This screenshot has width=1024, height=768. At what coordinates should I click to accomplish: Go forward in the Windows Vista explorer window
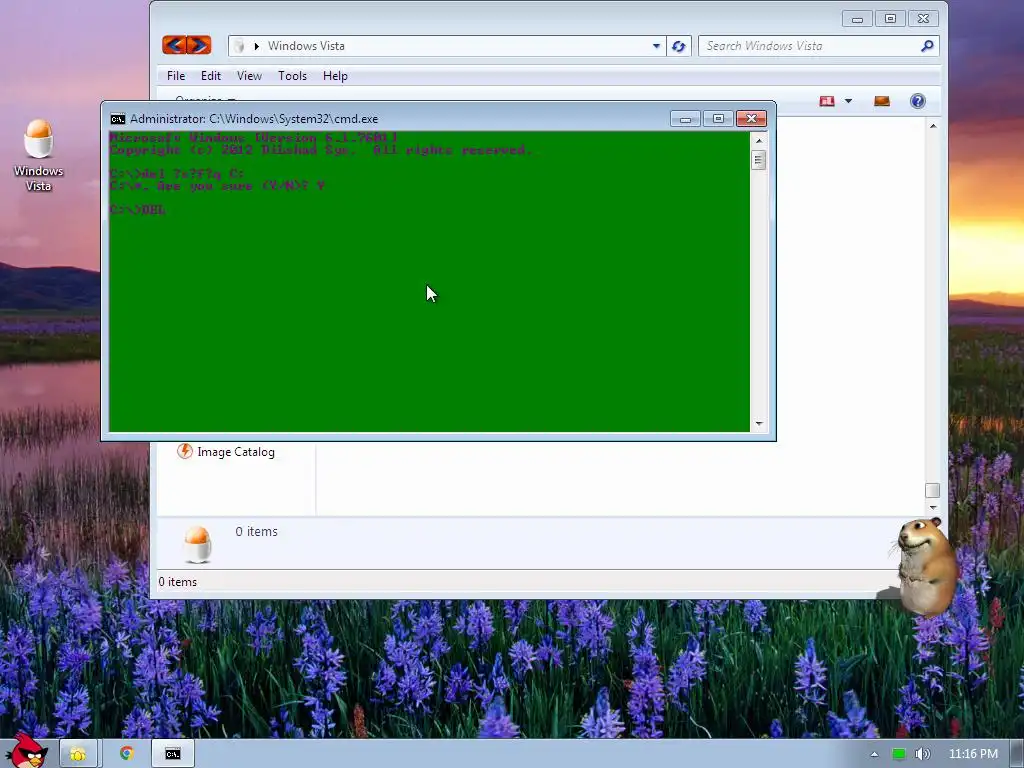[x=199, y=45]
